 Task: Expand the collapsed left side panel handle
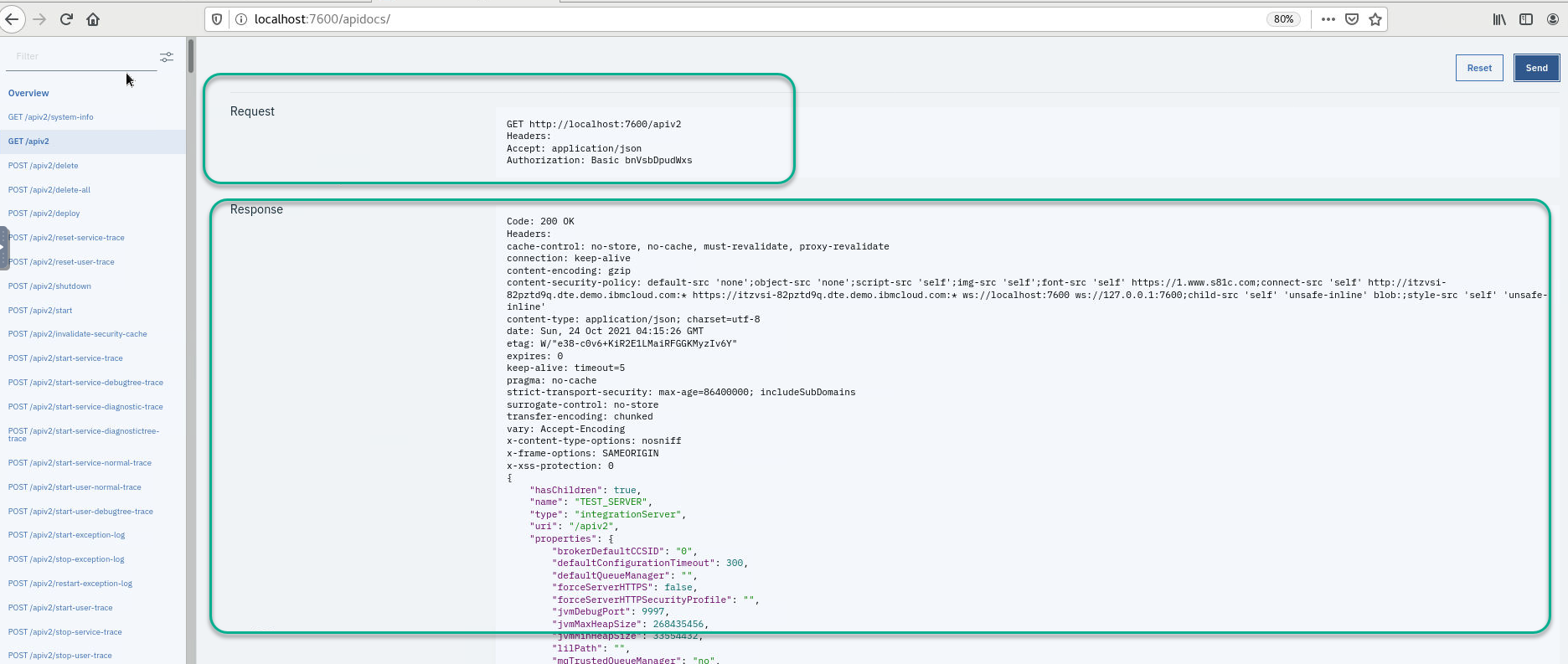[x=4, y=248]
